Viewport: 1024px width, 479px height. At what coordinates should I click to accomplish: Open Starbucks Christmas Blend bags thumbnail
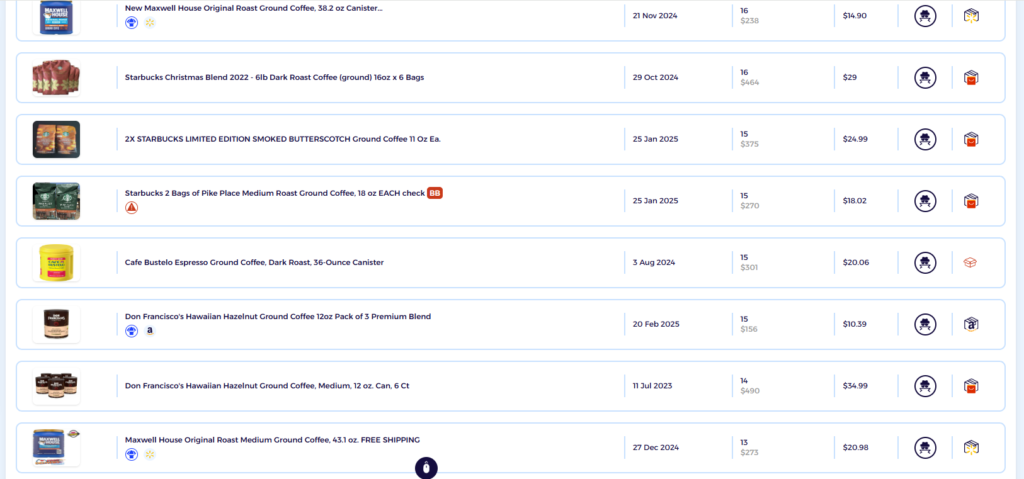coord(56,78)
